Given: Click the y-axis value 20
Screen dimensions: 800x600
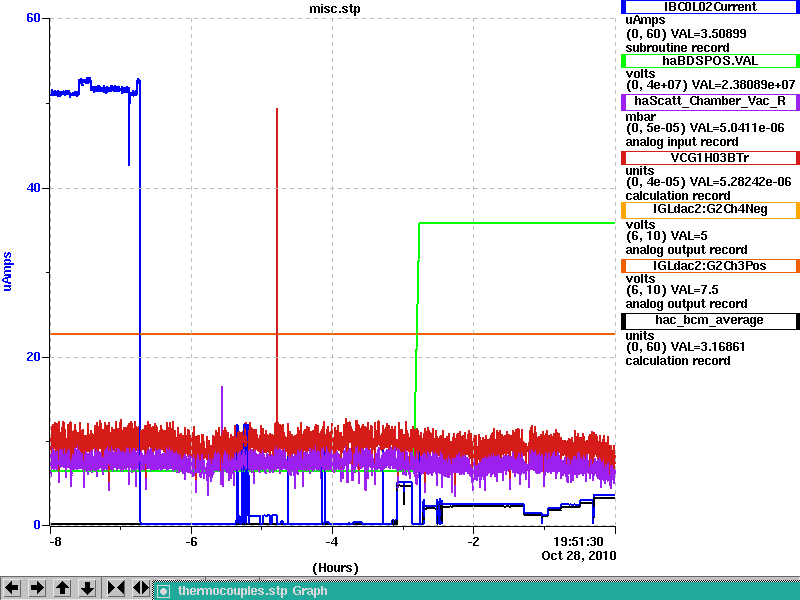Looking at the screenshot, I should [33, 356].
